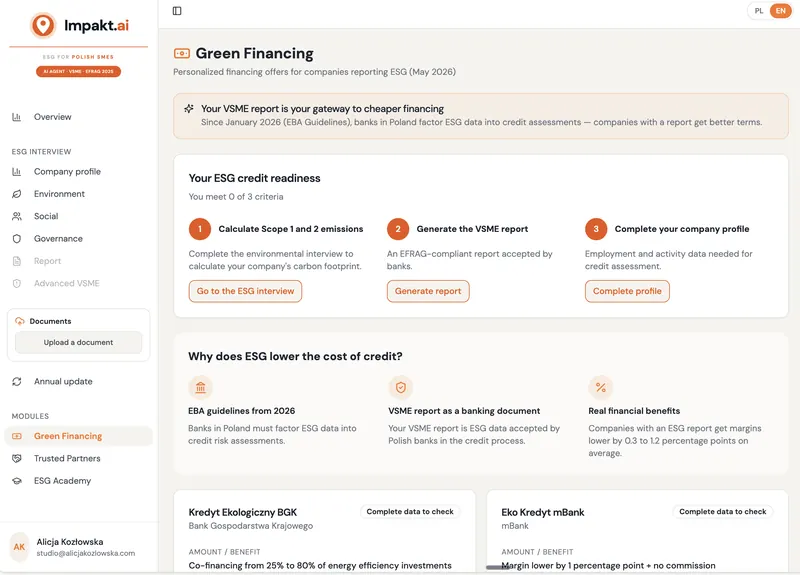The width and height of the screenshot is (800, 575).
Task: Click the Report document icon
Action: (x=17, y=261)
